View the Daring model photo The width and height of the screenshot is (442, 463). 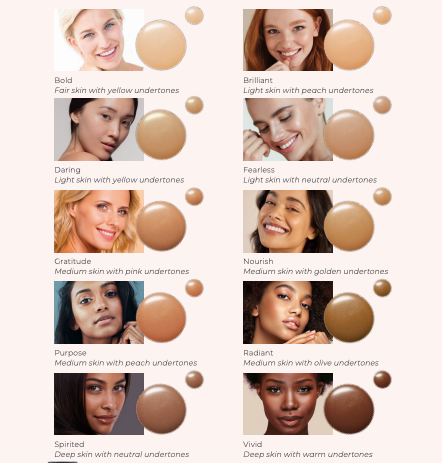99,129
